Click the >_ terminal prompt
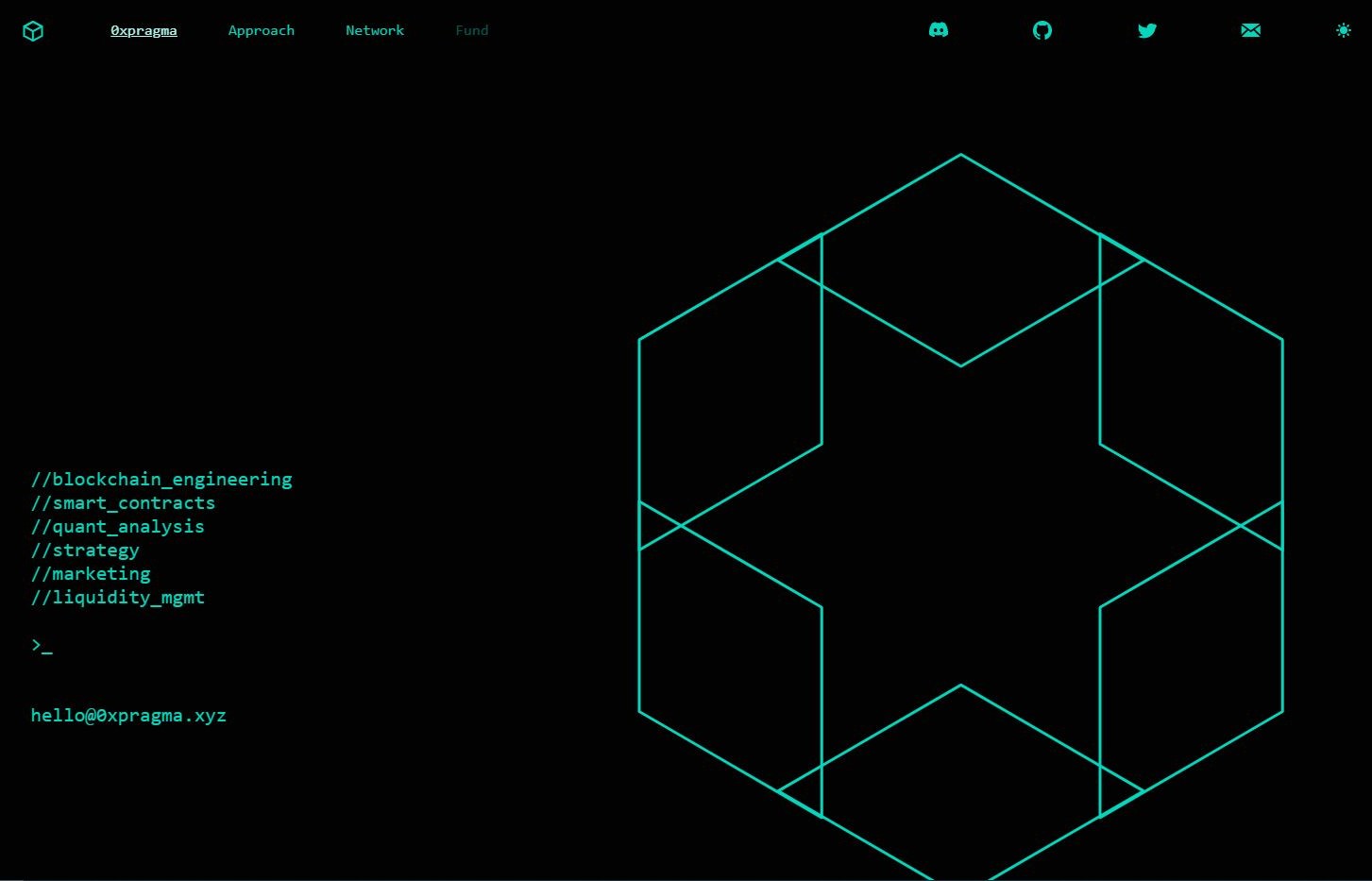 click(42, 645)
